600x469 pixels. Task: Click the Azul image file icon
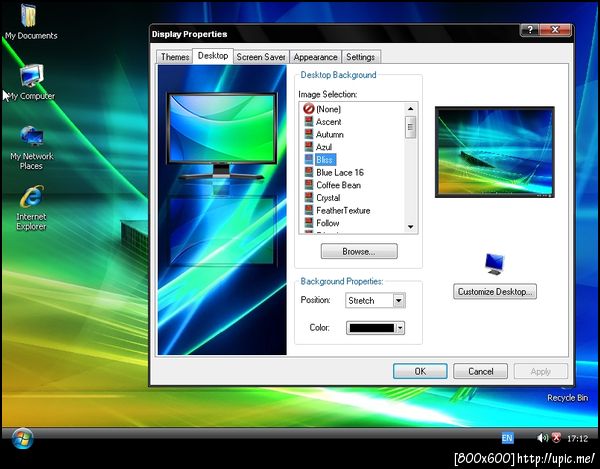coord(309,147)
